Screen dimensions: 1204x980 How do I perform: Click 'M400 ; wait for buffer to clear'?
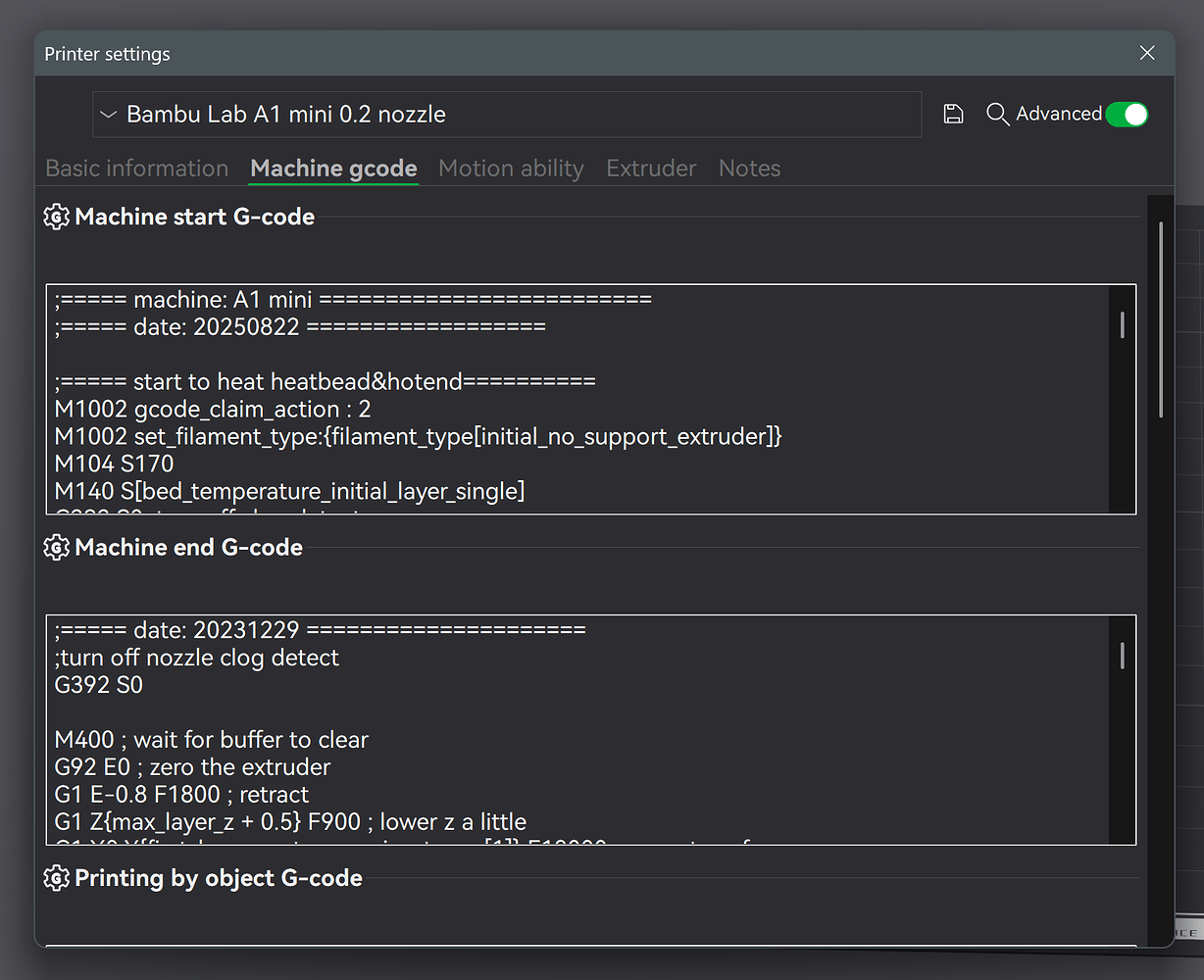(x=212, y=739)
